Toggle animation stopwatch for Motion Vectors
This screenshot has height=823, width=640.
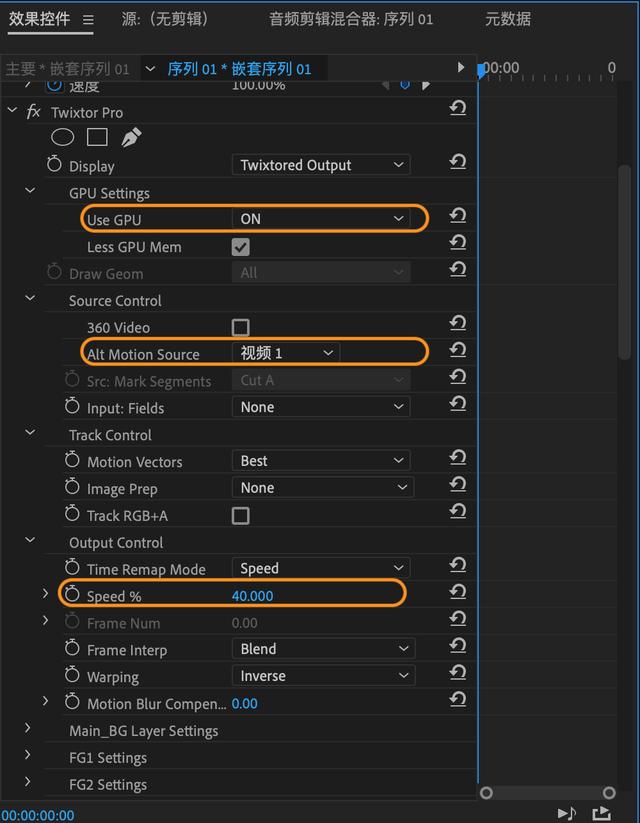tap(72, 460)
